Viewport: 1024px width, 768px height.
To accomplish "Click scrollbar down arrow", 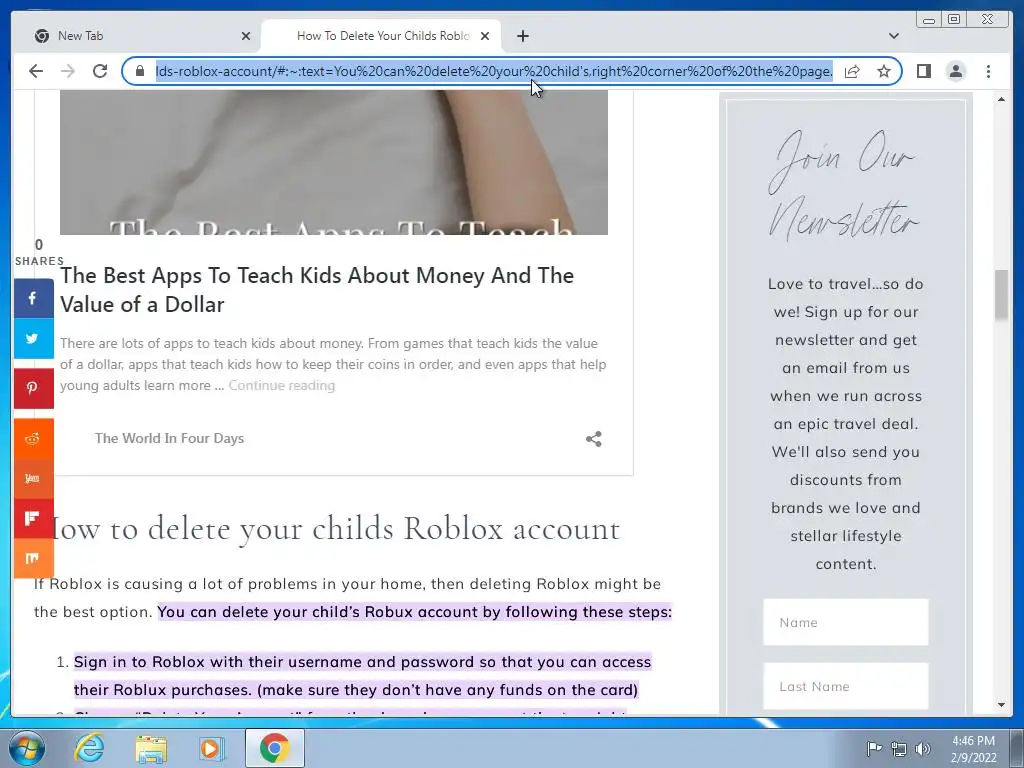I will tap(1001, 705).
